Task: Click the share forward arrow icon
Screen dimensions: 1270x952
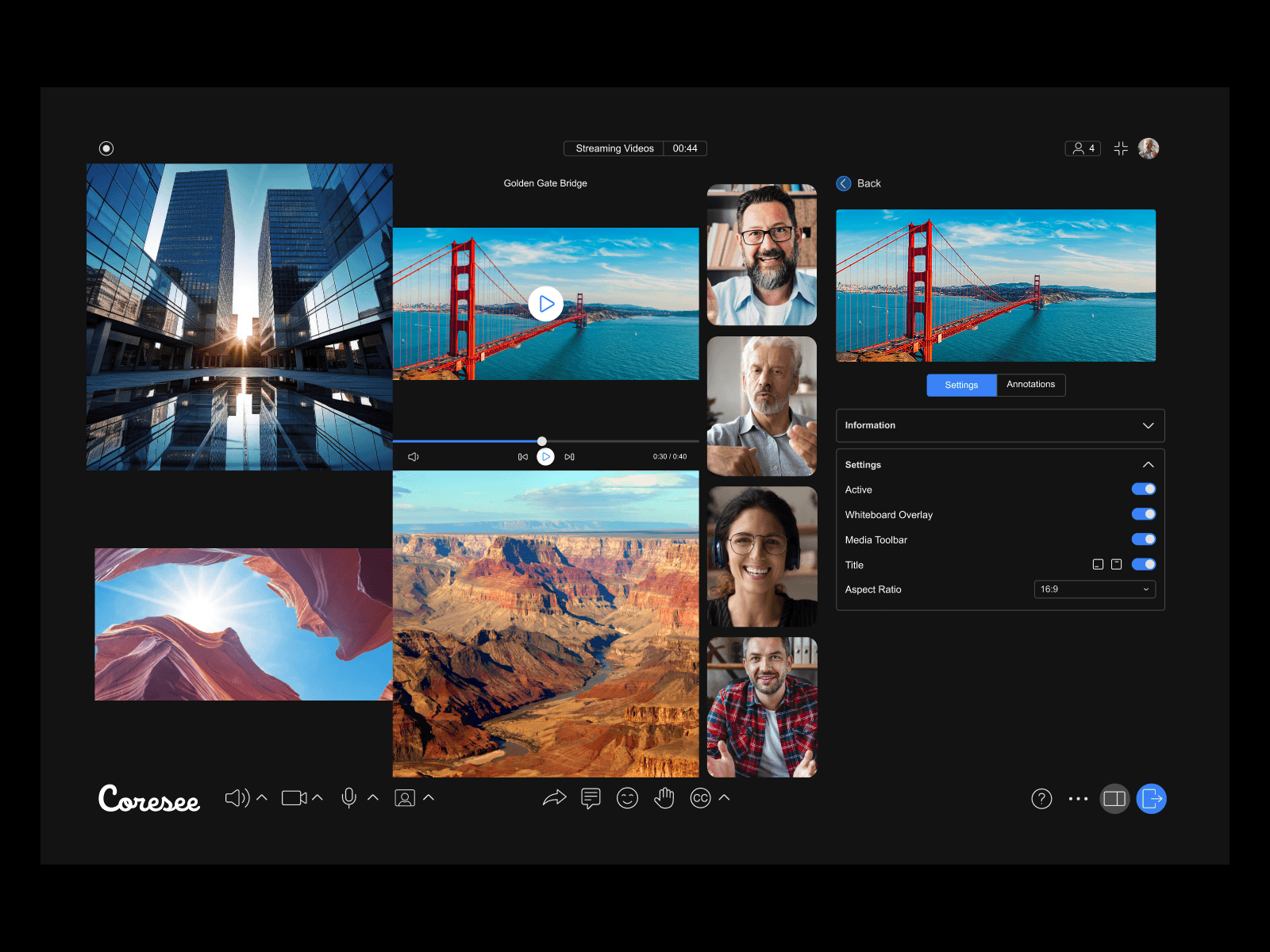Action: 555,798
